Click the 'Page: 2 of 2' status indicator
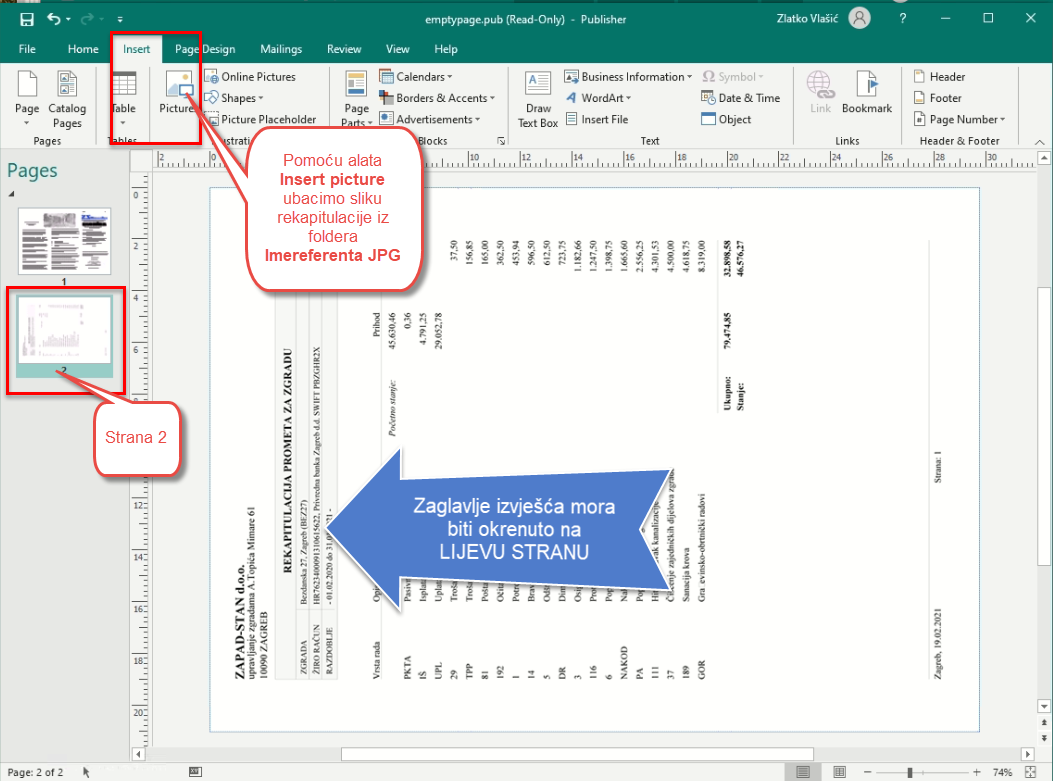The height and width of the screenshot is (781, 1053). click(35, 772)
